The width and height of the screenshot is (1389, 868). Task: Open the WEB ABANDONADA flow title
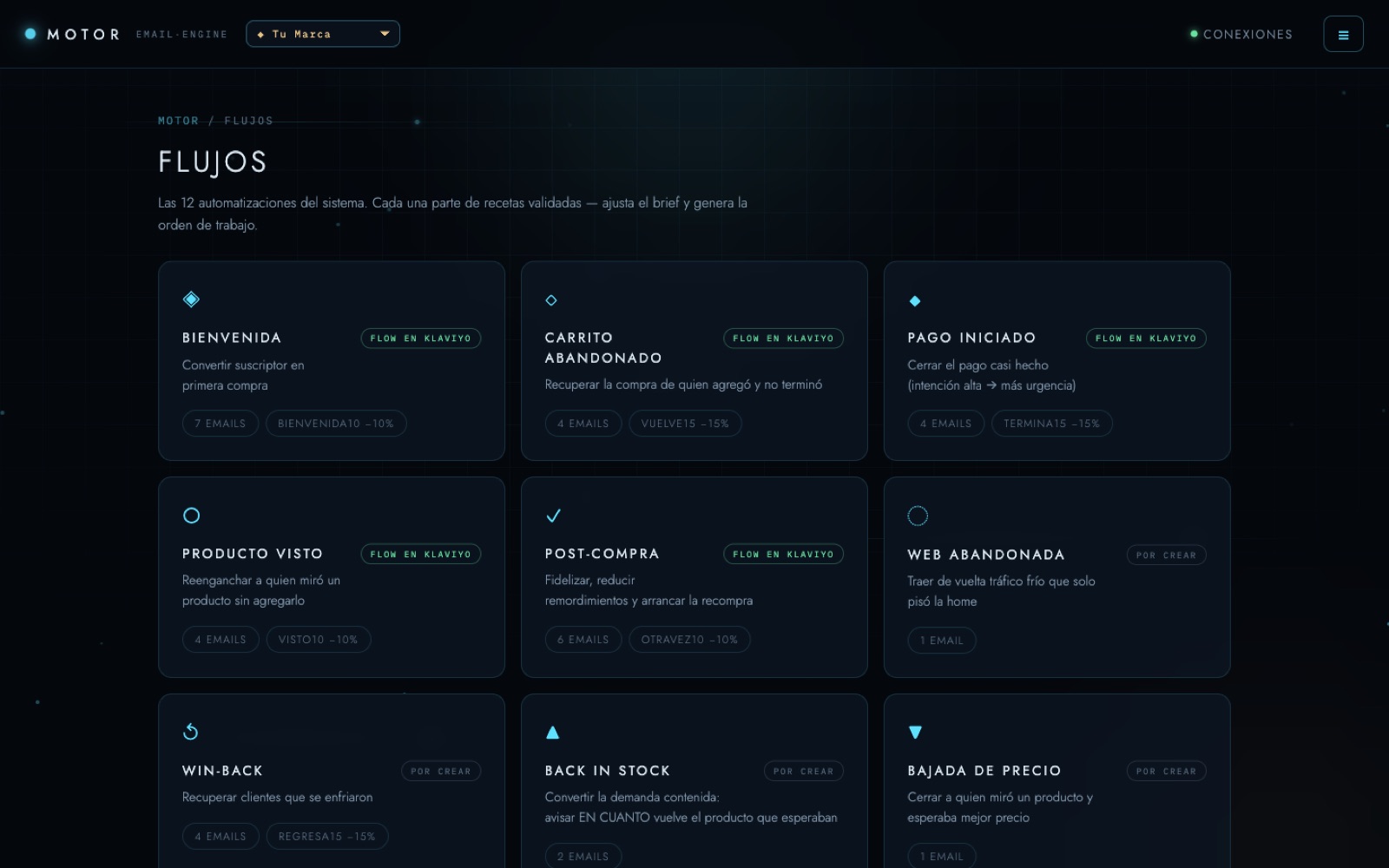click(986, 555)
